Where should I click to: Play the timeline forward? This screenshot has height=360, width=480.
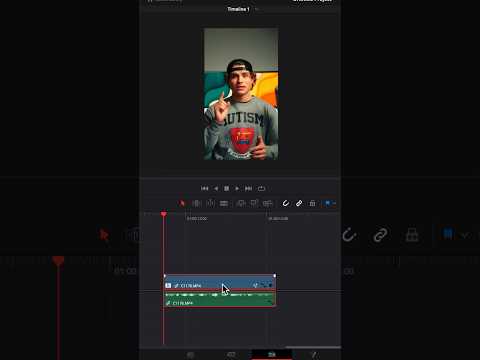coord(237,189)
